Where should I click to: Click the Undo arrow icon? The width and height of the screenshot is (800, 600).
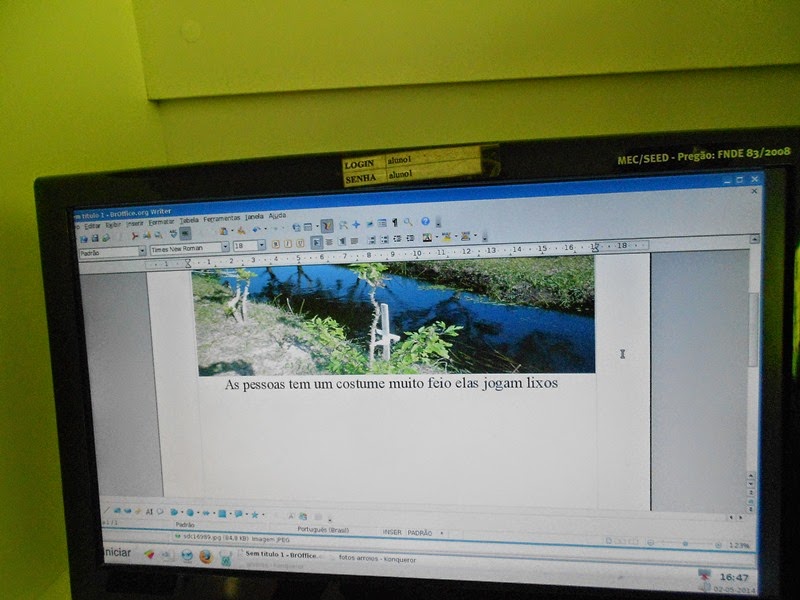point(257,230)
